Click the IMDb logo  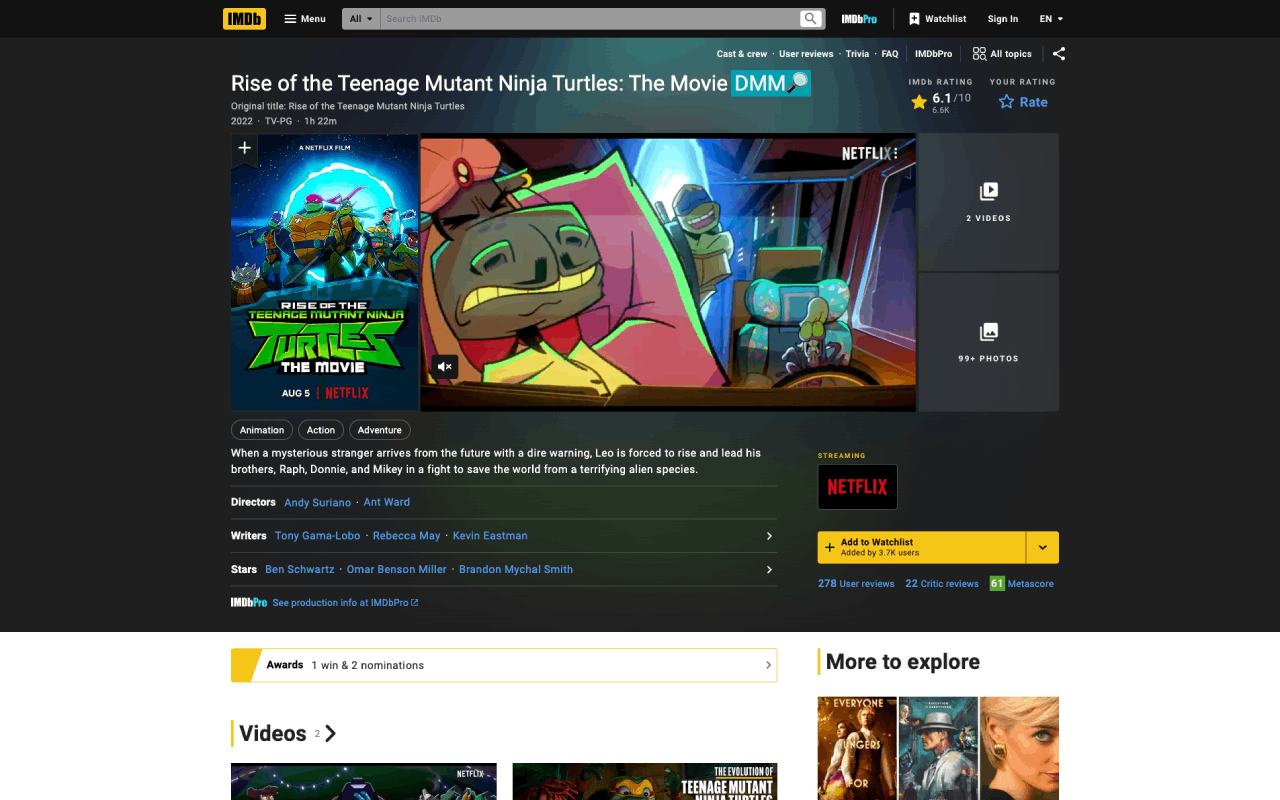point(244,18)
